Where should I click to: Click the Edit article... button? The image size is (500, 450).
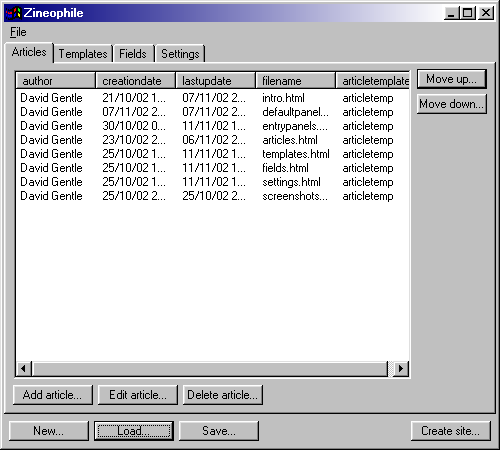click(x=138, y=395)
